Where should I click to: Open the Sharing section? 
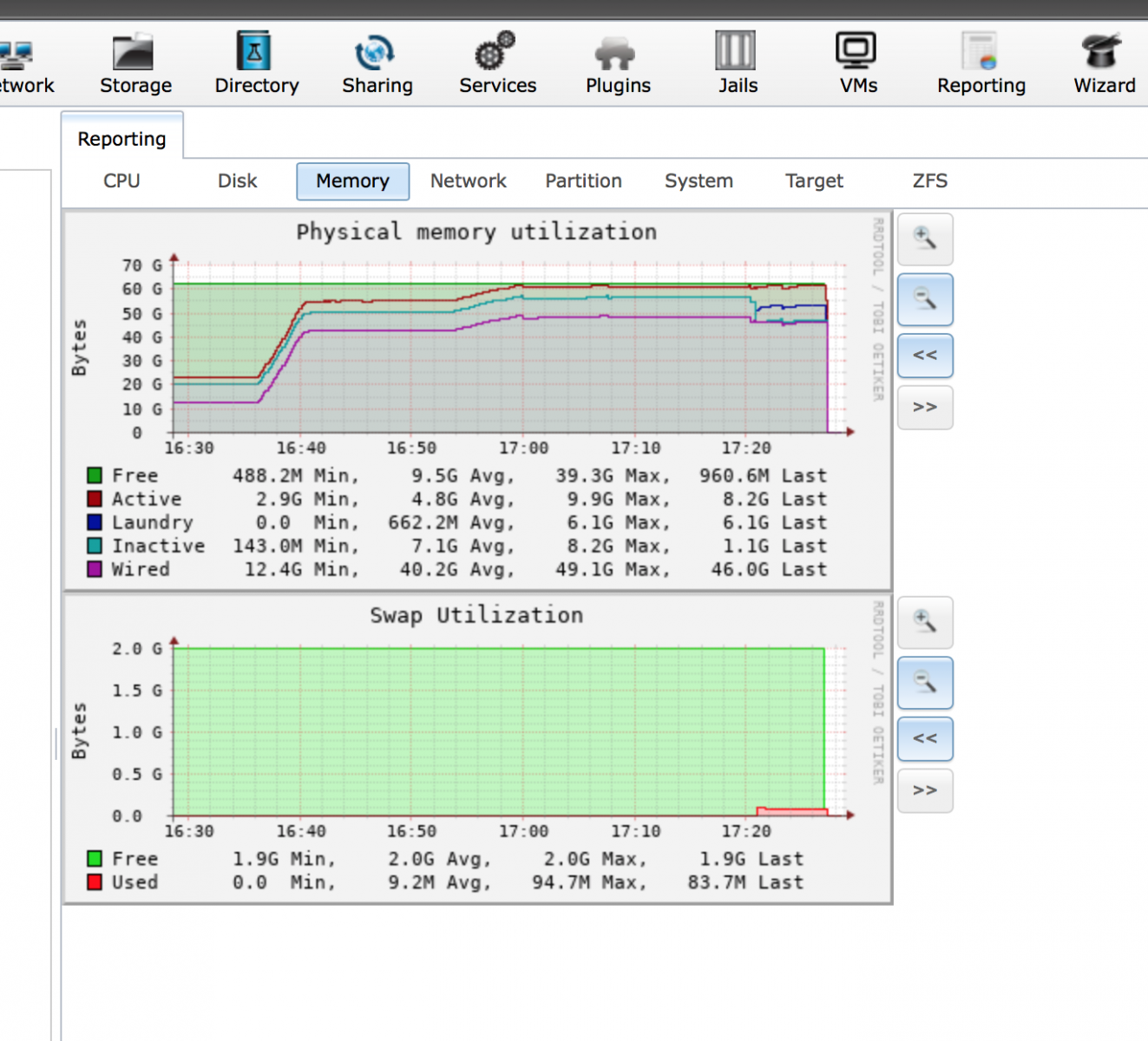point(377,63)
